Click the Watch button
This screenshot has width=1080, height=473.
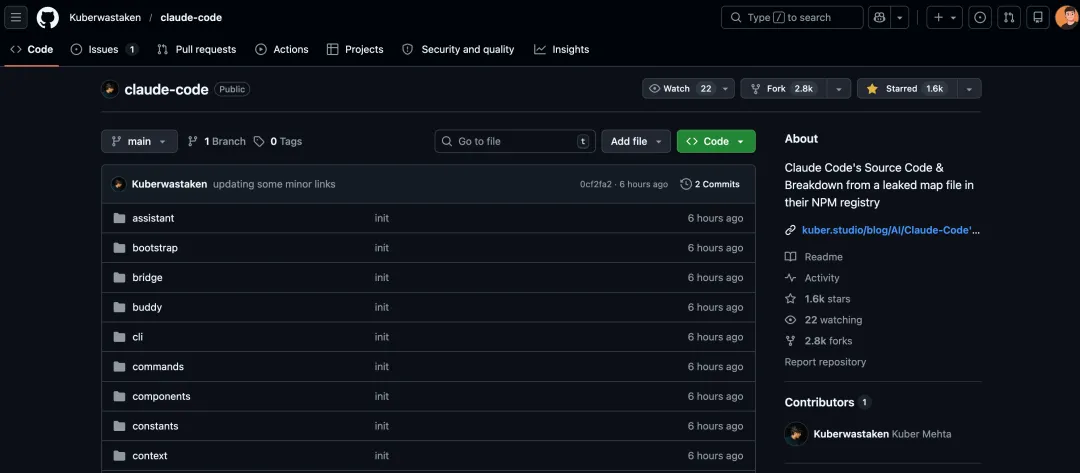coord(681,89)
